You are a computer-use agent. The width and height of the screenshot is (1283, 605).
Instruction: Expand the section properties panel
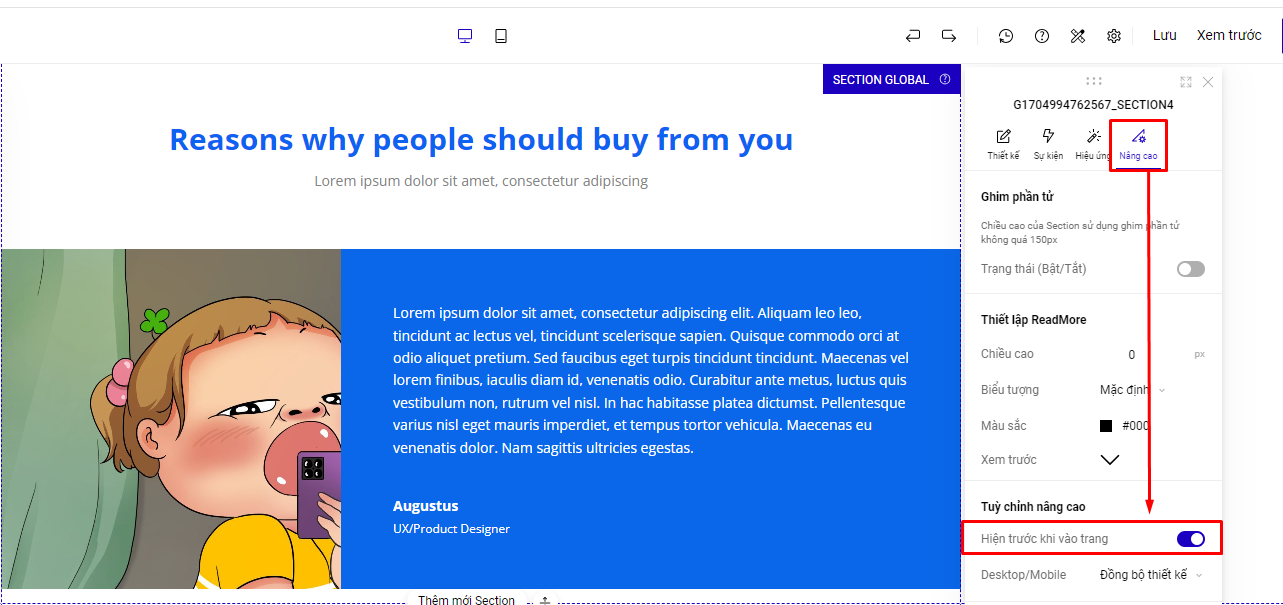tap(1186, 82)
